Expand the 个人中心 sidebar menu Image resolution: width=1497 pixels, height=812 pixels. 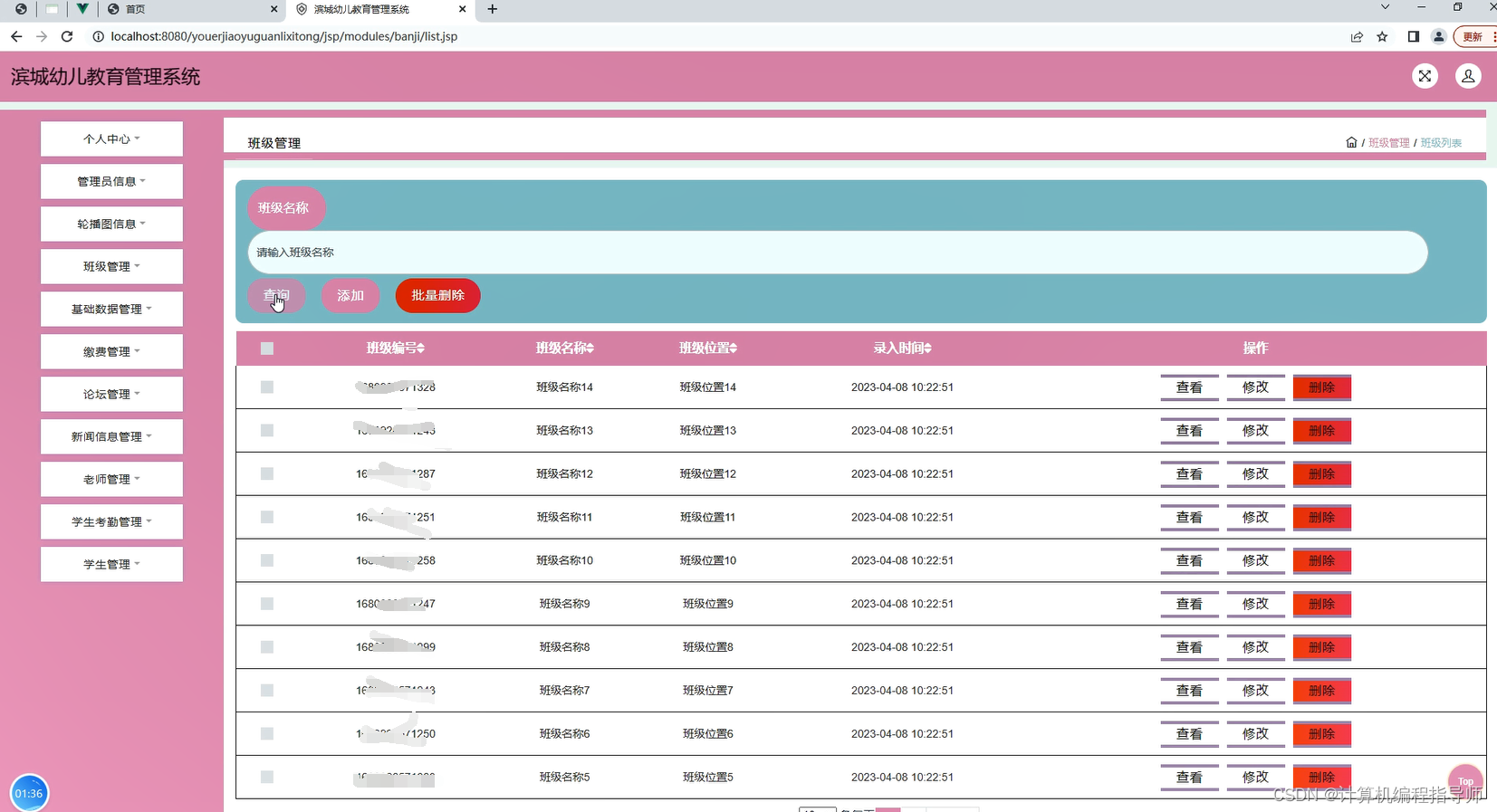pyautogui.click(x=111, y=139)
